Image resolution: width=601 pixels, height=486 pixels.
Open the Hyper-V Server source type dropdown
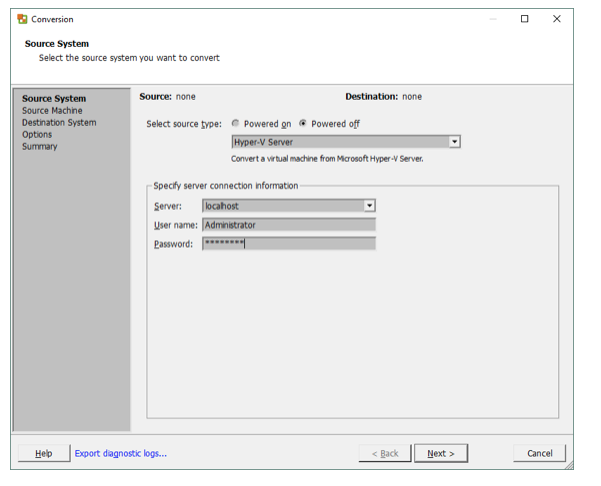(x=455, y=142)
